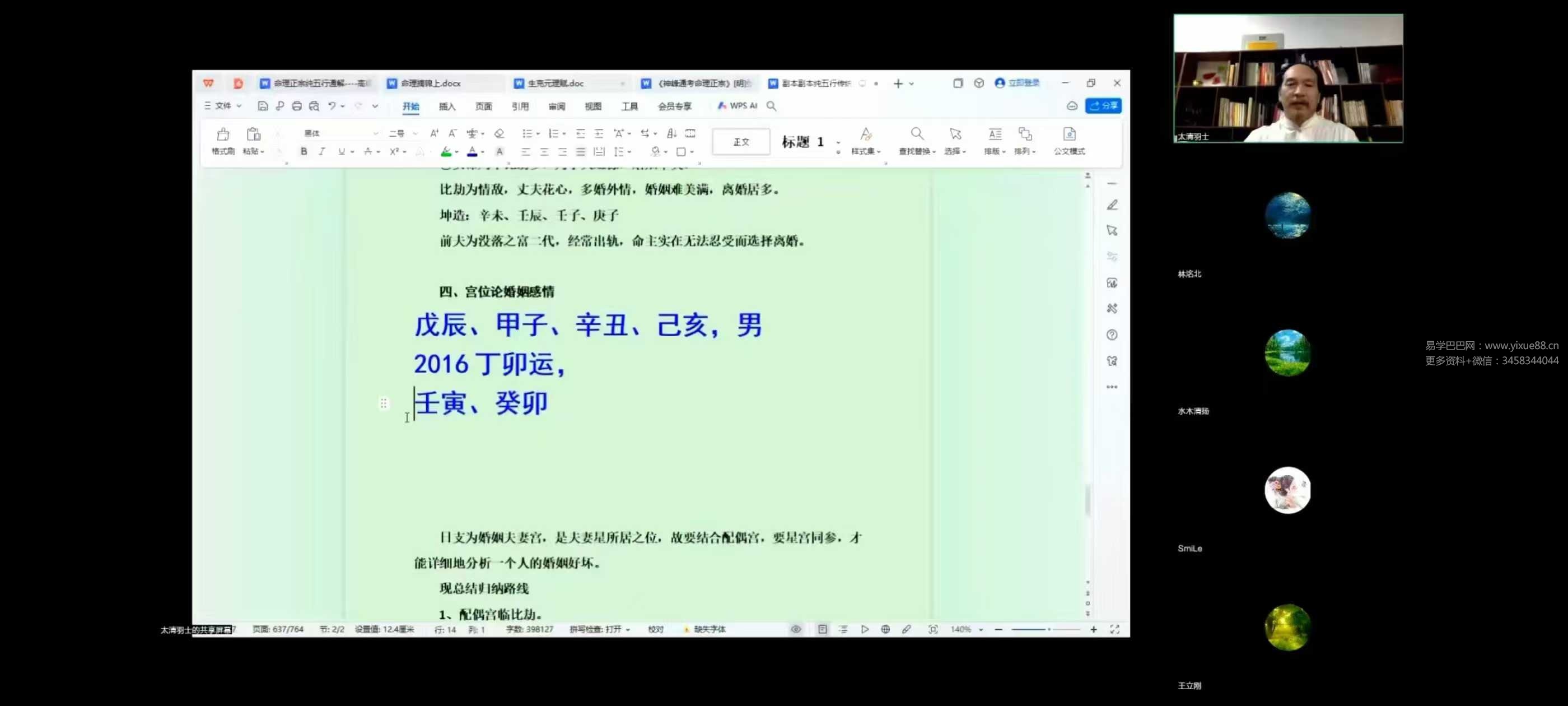The height and width of the screenshot is (706, 1568).
Task: Open Find and Replace (查找替换) tool
Action: tap(916, 134)
